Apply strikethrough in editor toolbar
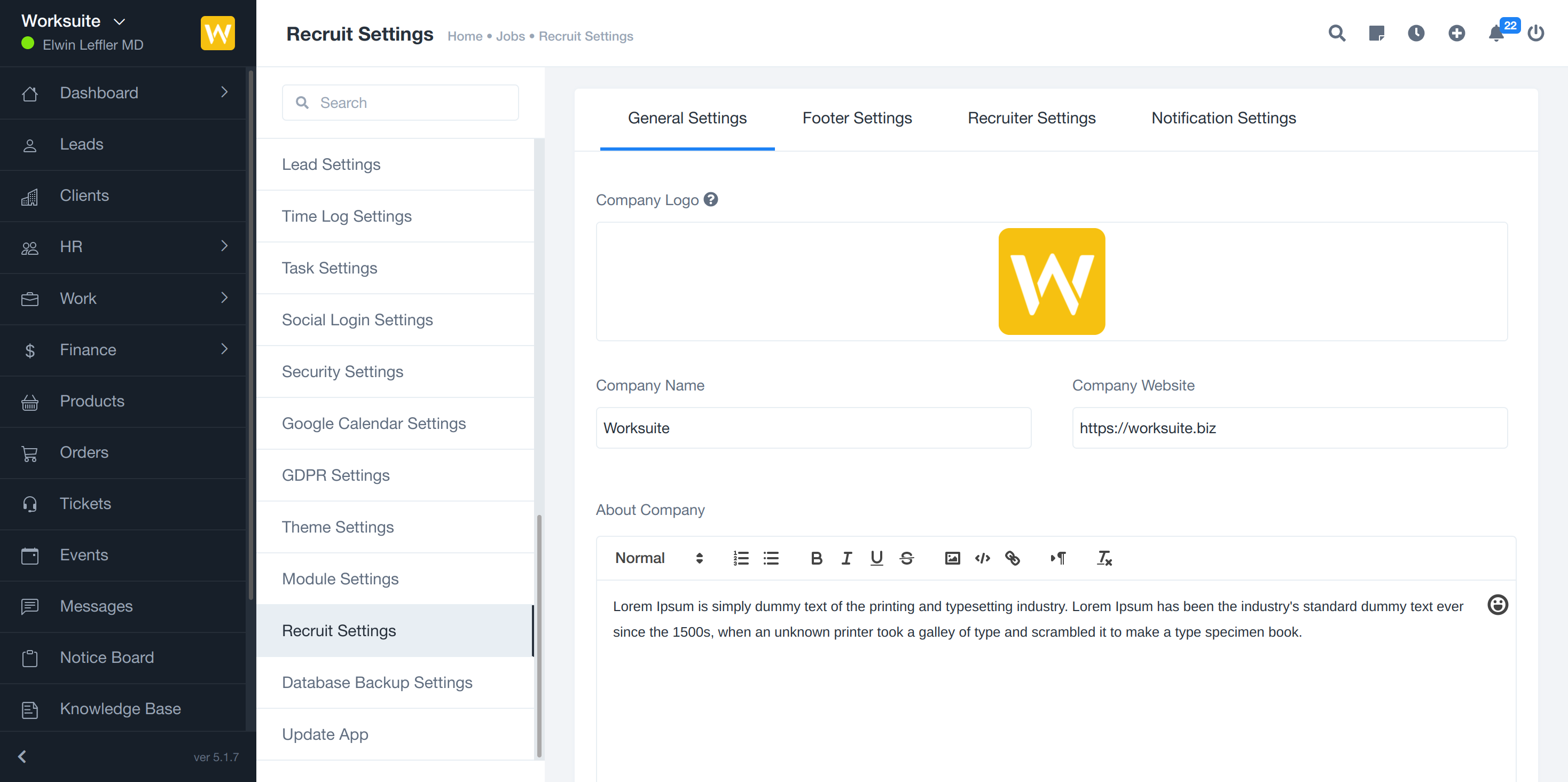Viewport: 1568px width, 782px height. (906, 558)
